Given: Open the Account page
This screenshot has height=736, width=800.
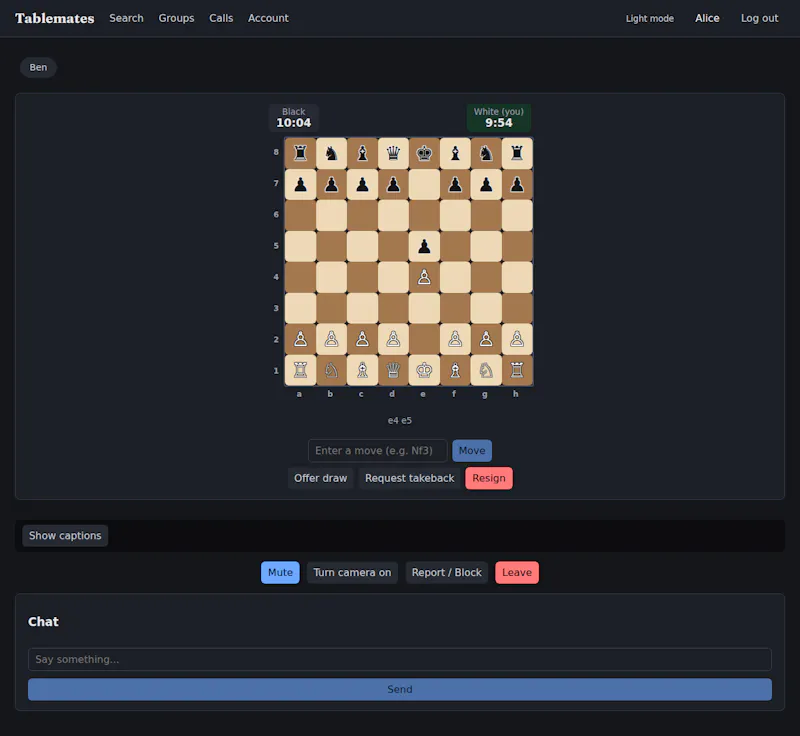Looking at the screenshot, I should 268,18.
